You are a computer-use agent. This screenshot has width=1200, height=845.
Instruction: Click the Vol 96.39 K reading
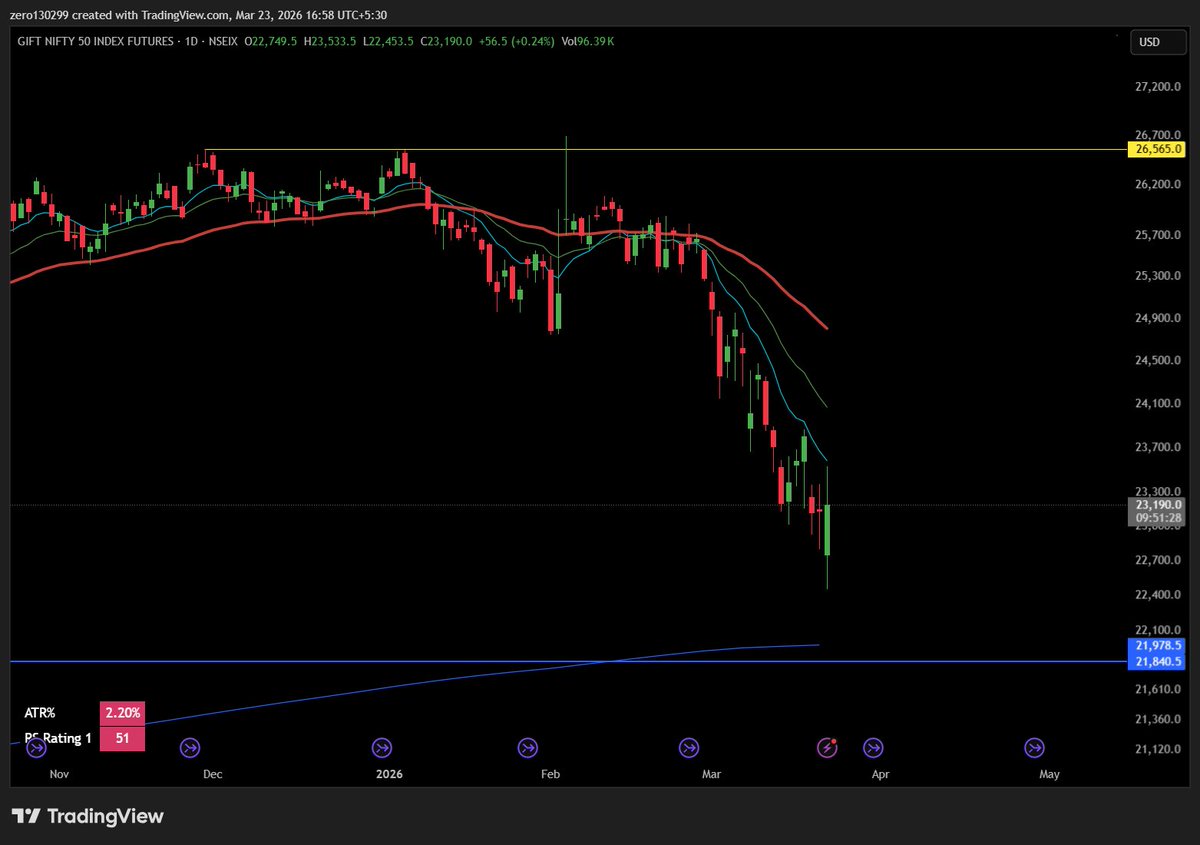pyautogui.click(x=587, y=41)
